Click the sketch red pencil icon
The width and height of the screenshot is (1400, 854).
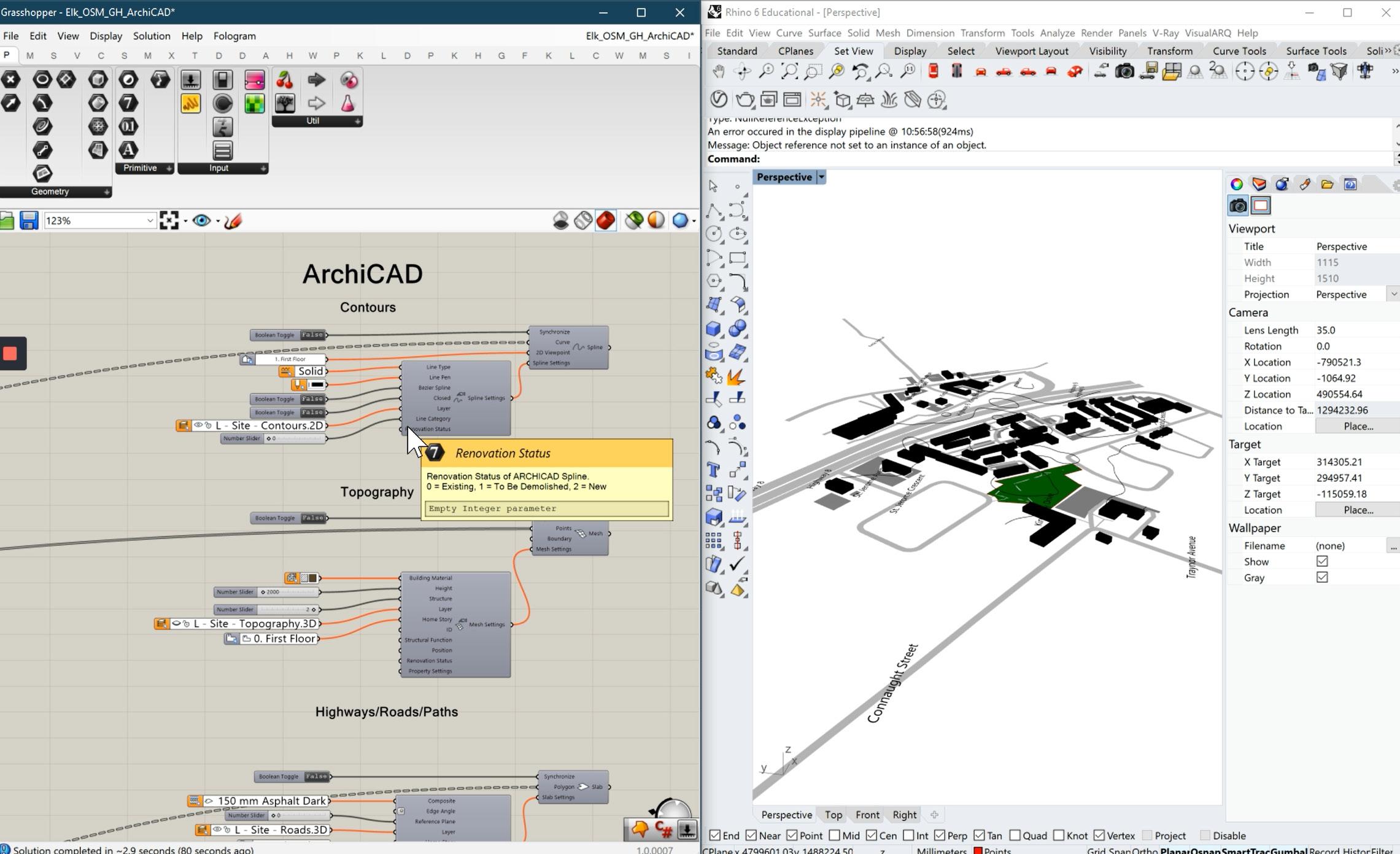(233, 220)
